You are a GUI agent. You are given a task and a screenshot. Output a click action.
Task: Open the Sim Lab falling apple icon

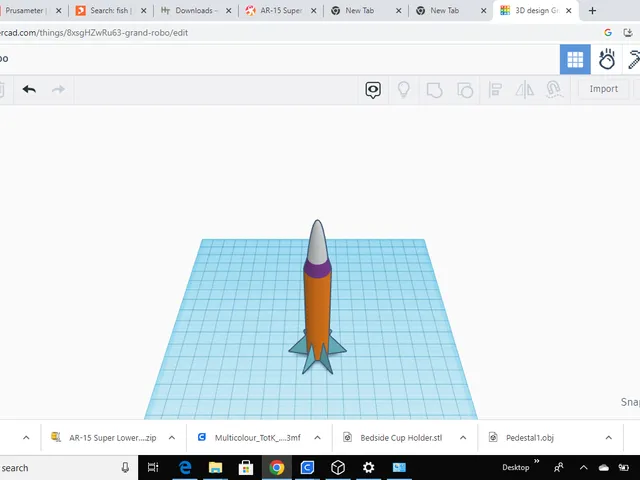click(x=607, y=60)
